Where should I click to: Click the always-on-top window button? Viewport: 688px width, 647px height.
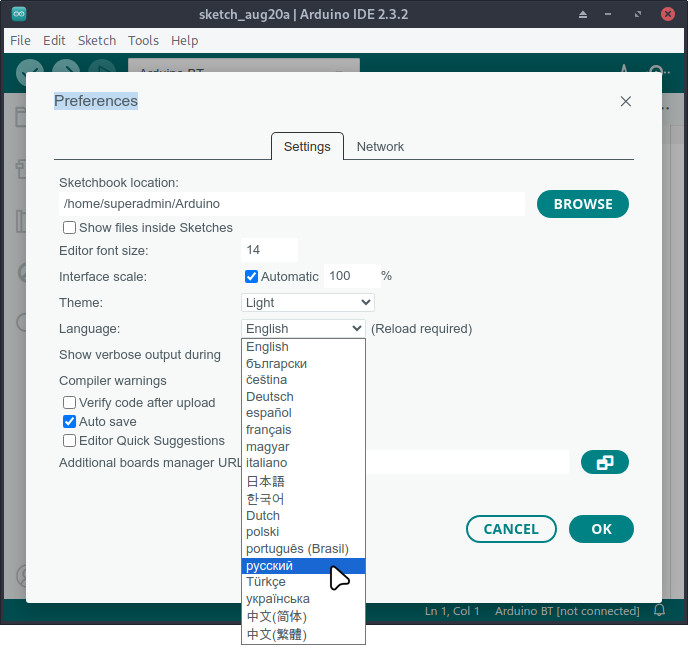click(583, 14)
